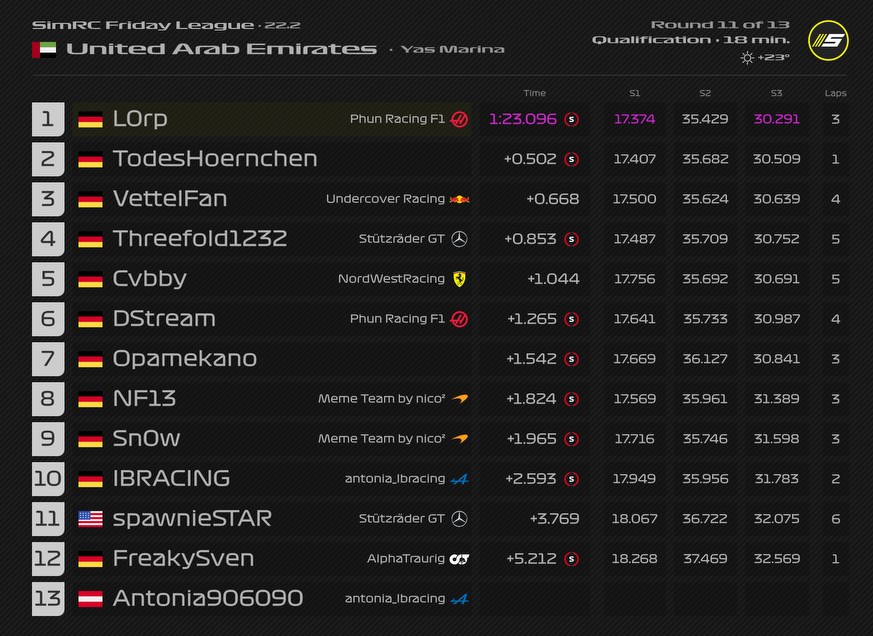
Task: Click the yellow SimRC league logo
Action: coord(827,41)
